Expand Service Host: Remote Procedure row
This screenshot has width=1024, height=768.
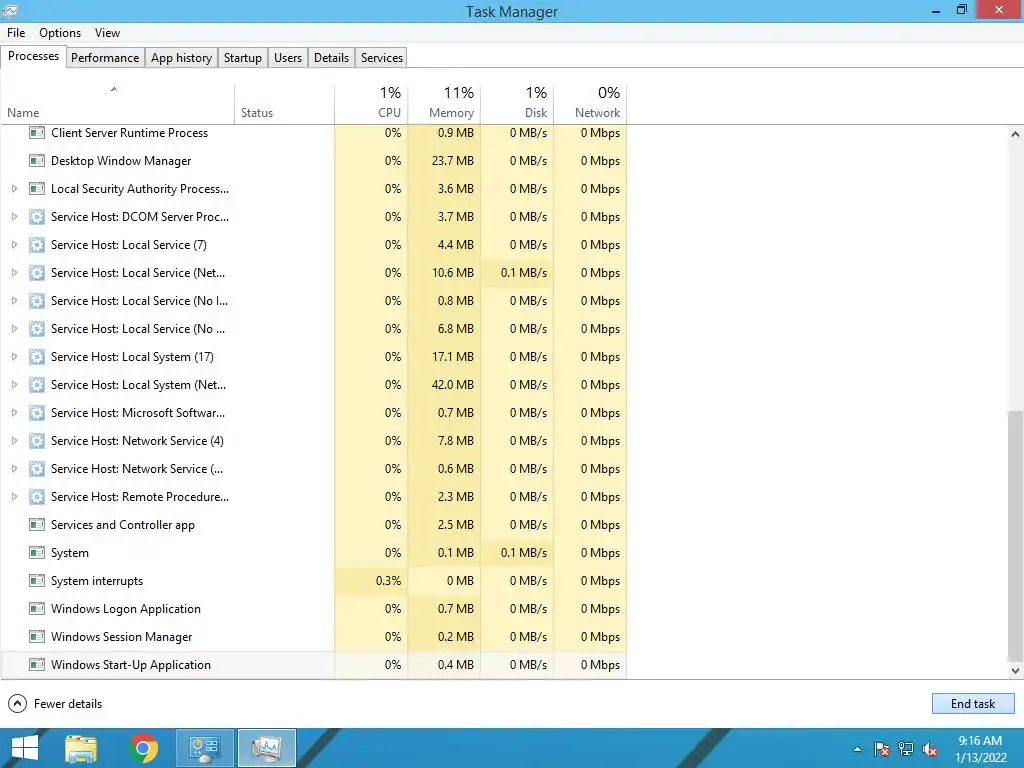tap(14, 497)
